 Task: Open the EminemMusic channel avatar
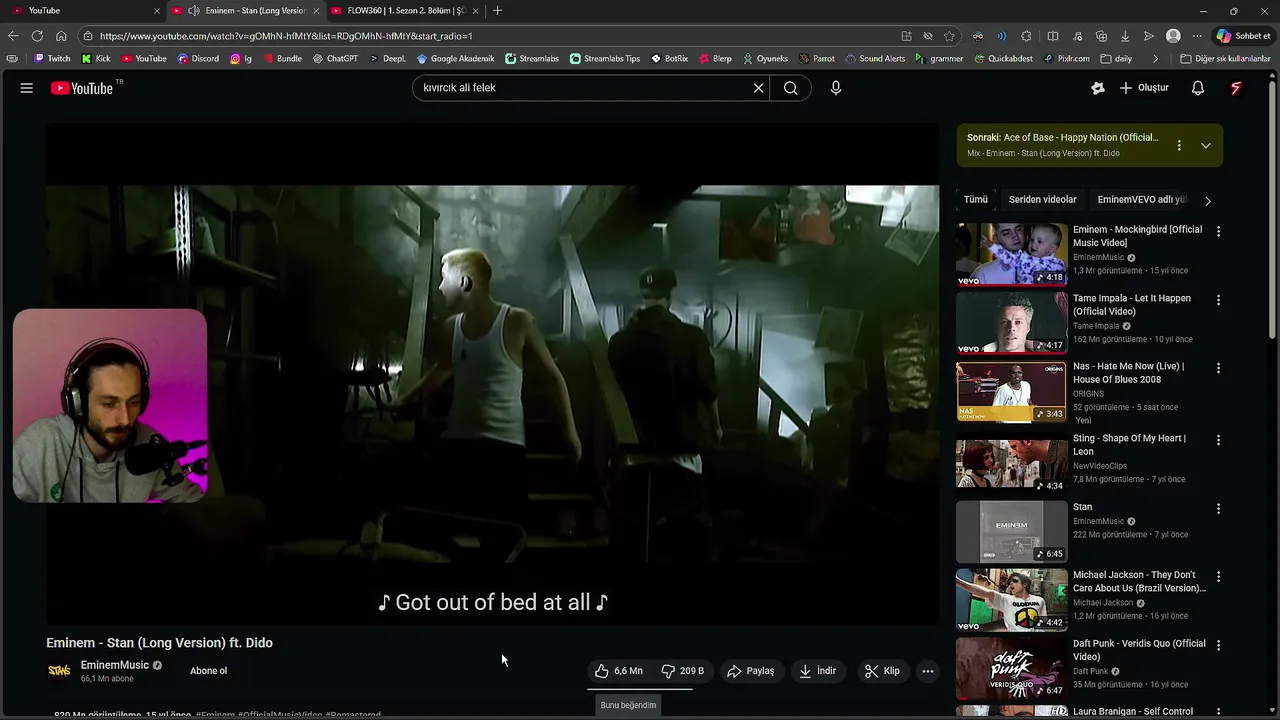[60, 671]
